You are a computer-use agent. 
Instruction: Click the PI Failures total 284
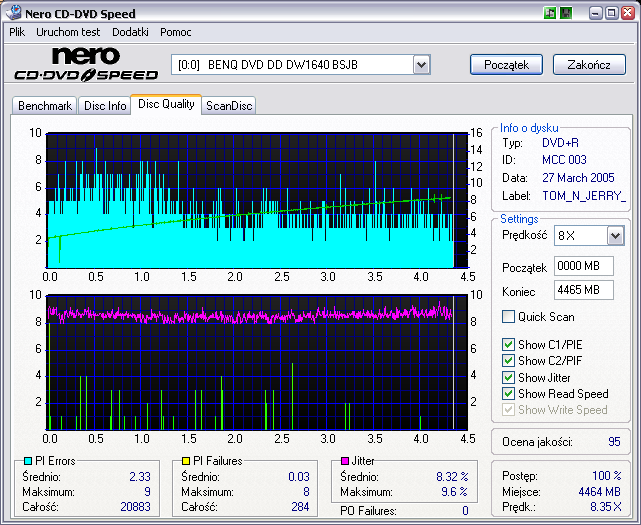point(300,507)
